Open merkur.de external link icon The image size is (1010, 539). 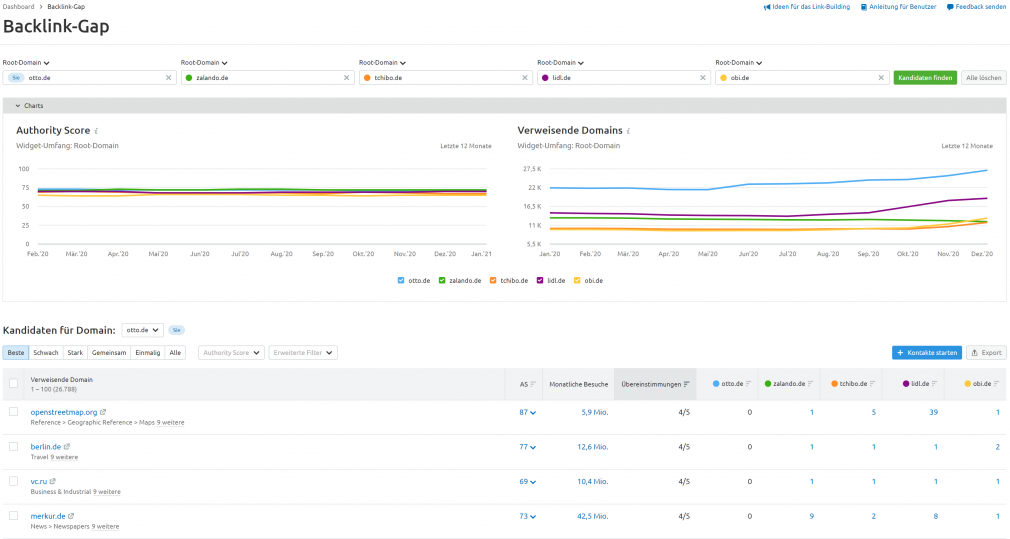(71, 516)
